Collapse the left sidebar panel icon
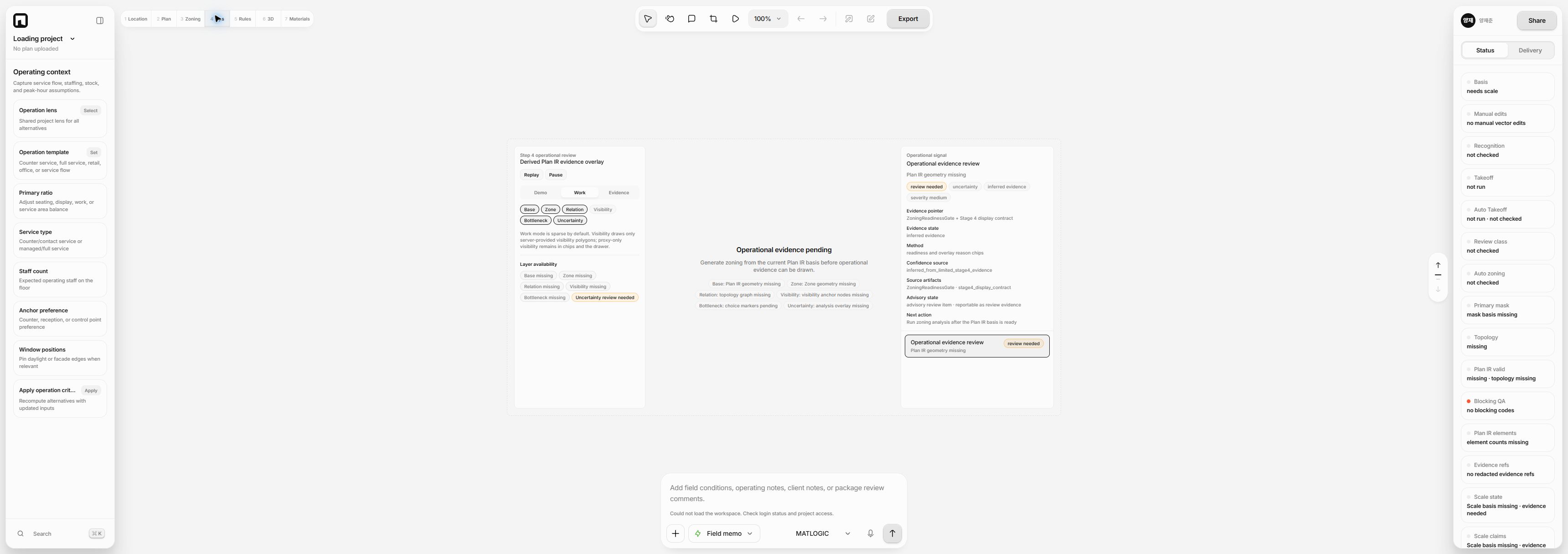Image resolution: width=1568 pixels, height=554 pixels. coord(100,21)
